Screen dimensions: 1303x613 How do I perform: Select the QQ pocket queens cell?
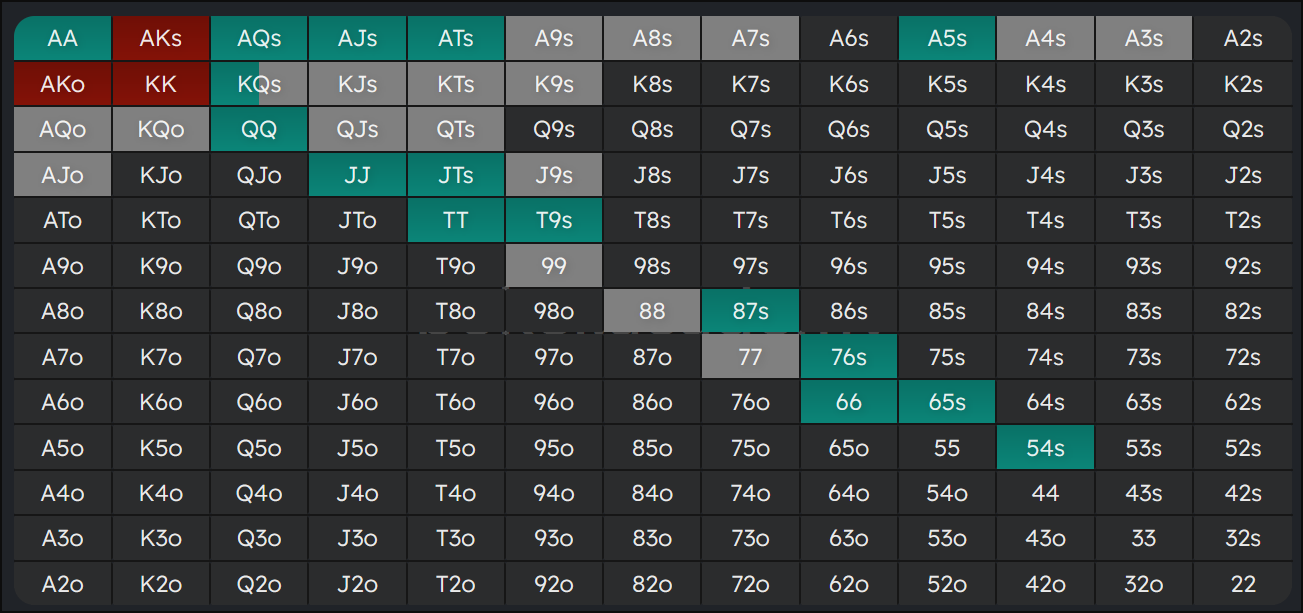click(259, 130)
